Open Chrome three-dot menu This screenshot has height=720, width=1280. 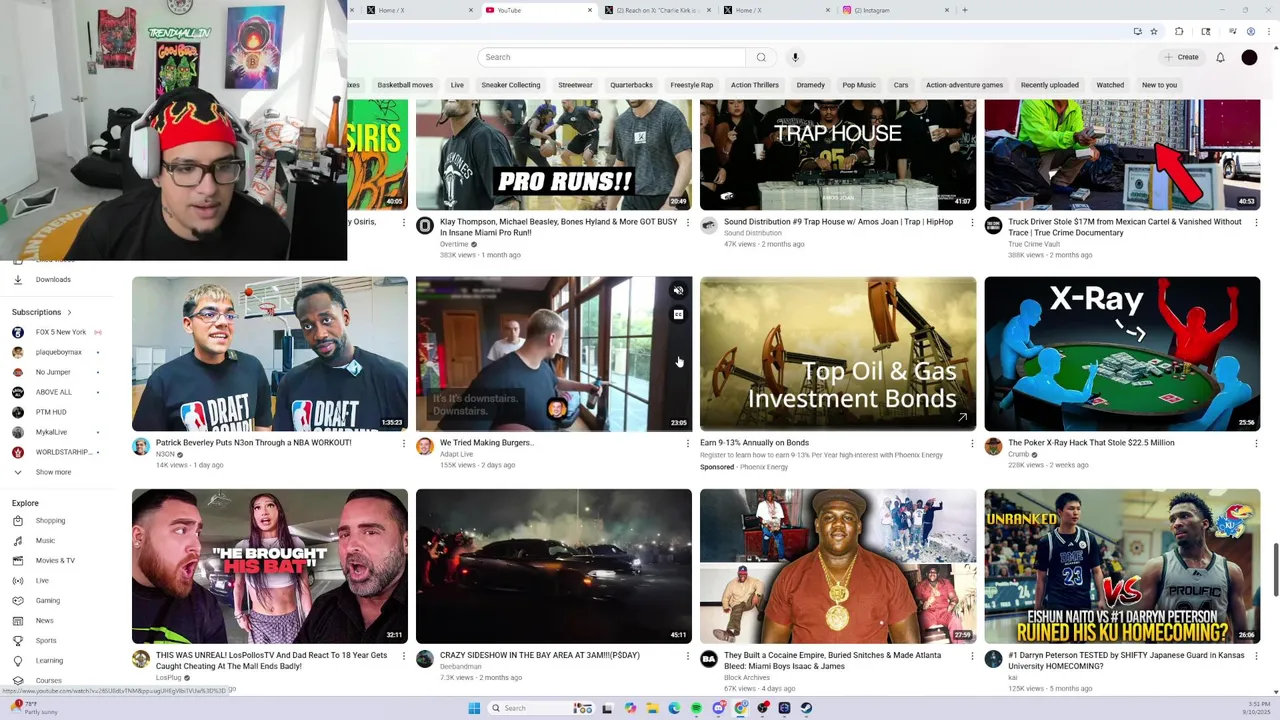coord(1267,31)
